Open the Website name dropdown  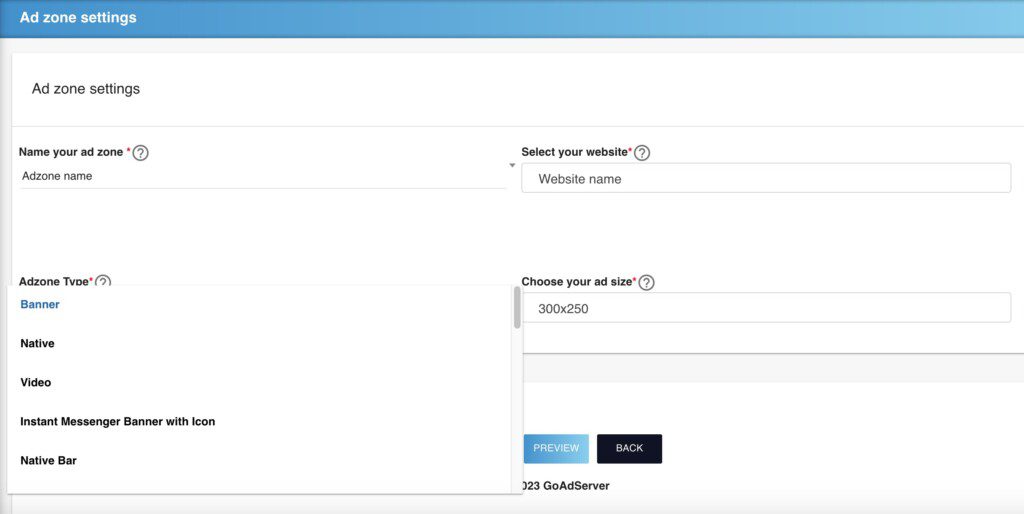click(765, 179)
